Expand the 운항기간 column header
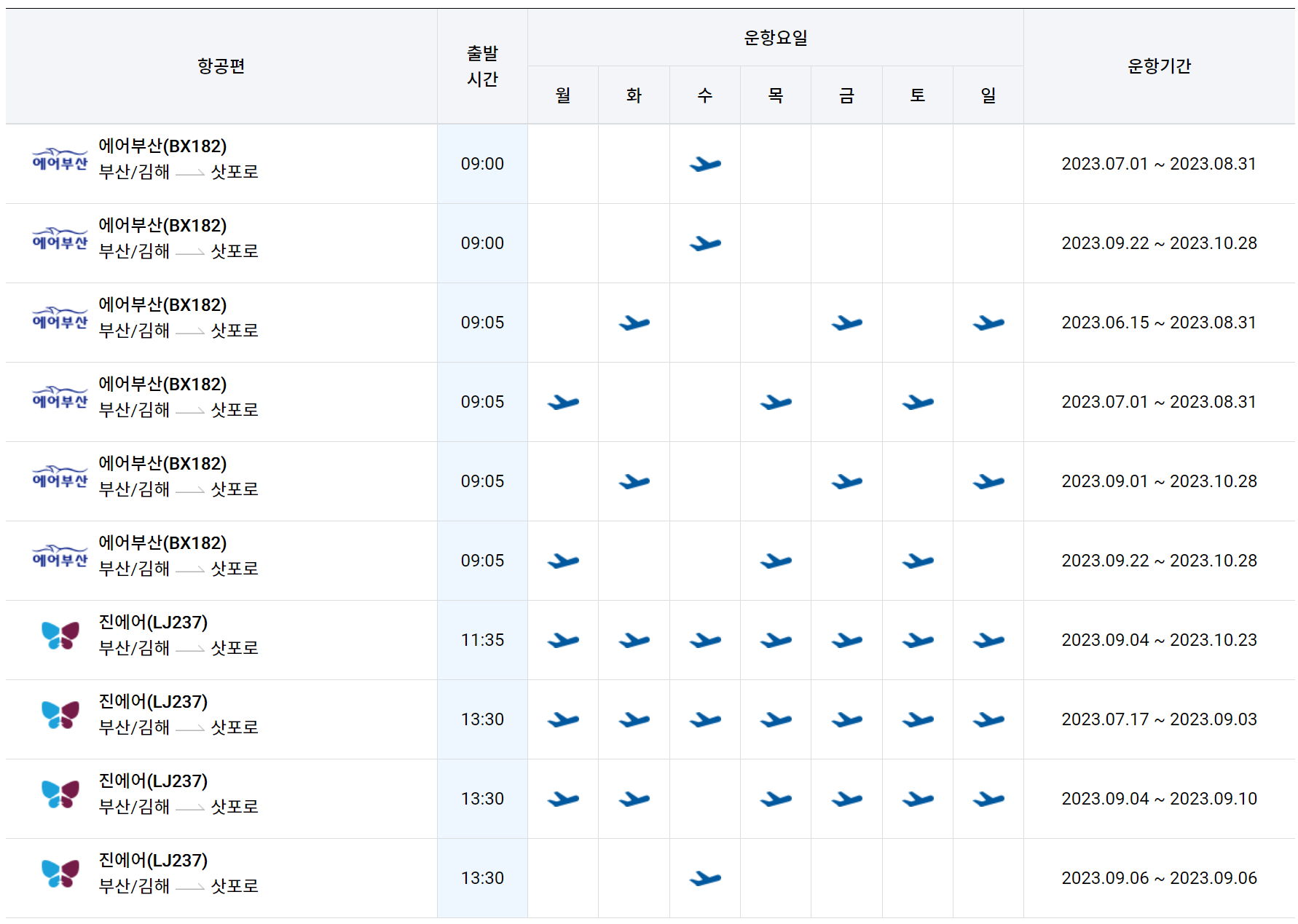The height and width of the screenshot is (924, 1298). pos(1160,66)
